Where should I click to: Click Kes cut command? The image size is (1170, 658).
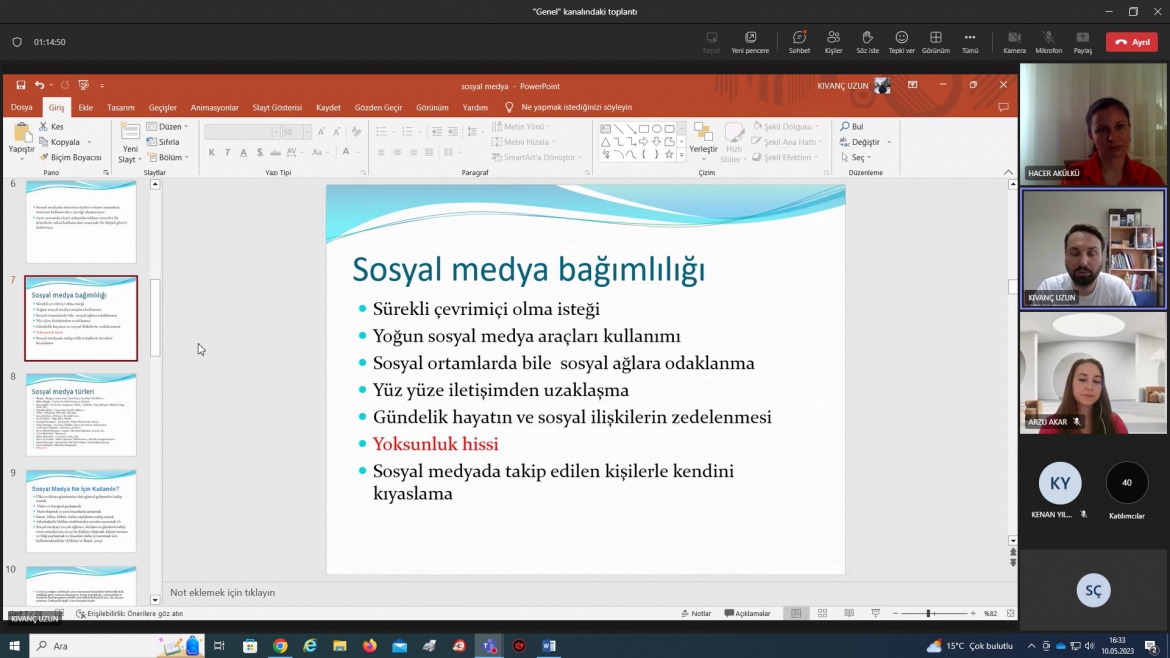coord(51,127)
